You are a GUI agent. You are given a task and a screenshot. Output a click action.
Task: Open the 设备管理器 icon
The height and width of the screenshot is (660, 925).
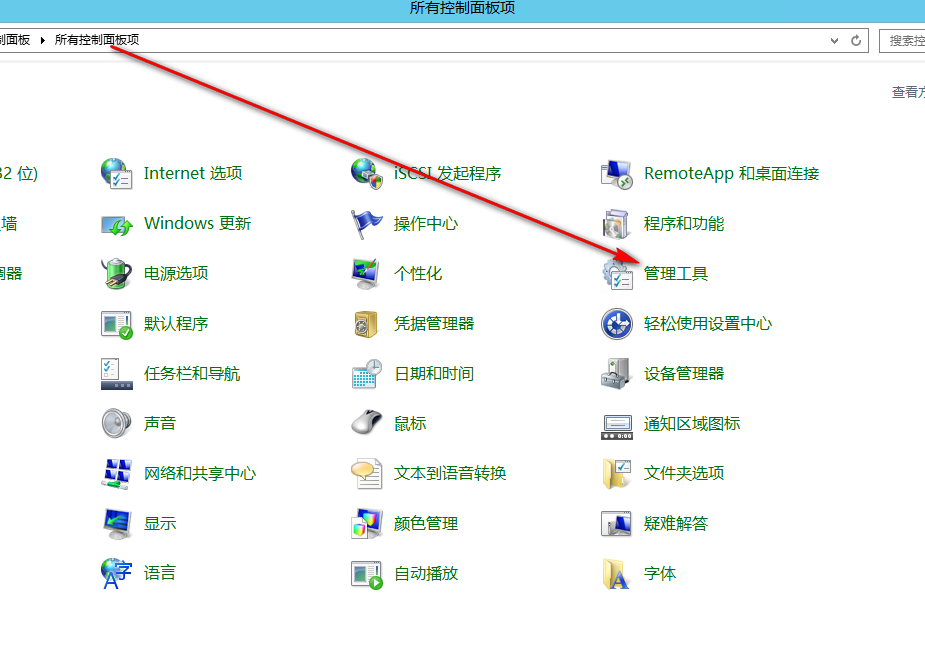click(617, 374)
